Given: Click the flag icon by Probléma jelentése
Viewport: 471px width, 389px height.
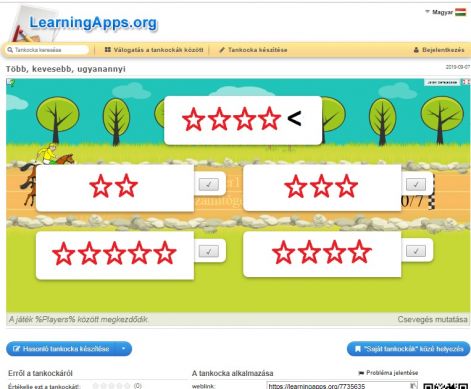Looking at the screenshot, I should click(x=361, y=373).
